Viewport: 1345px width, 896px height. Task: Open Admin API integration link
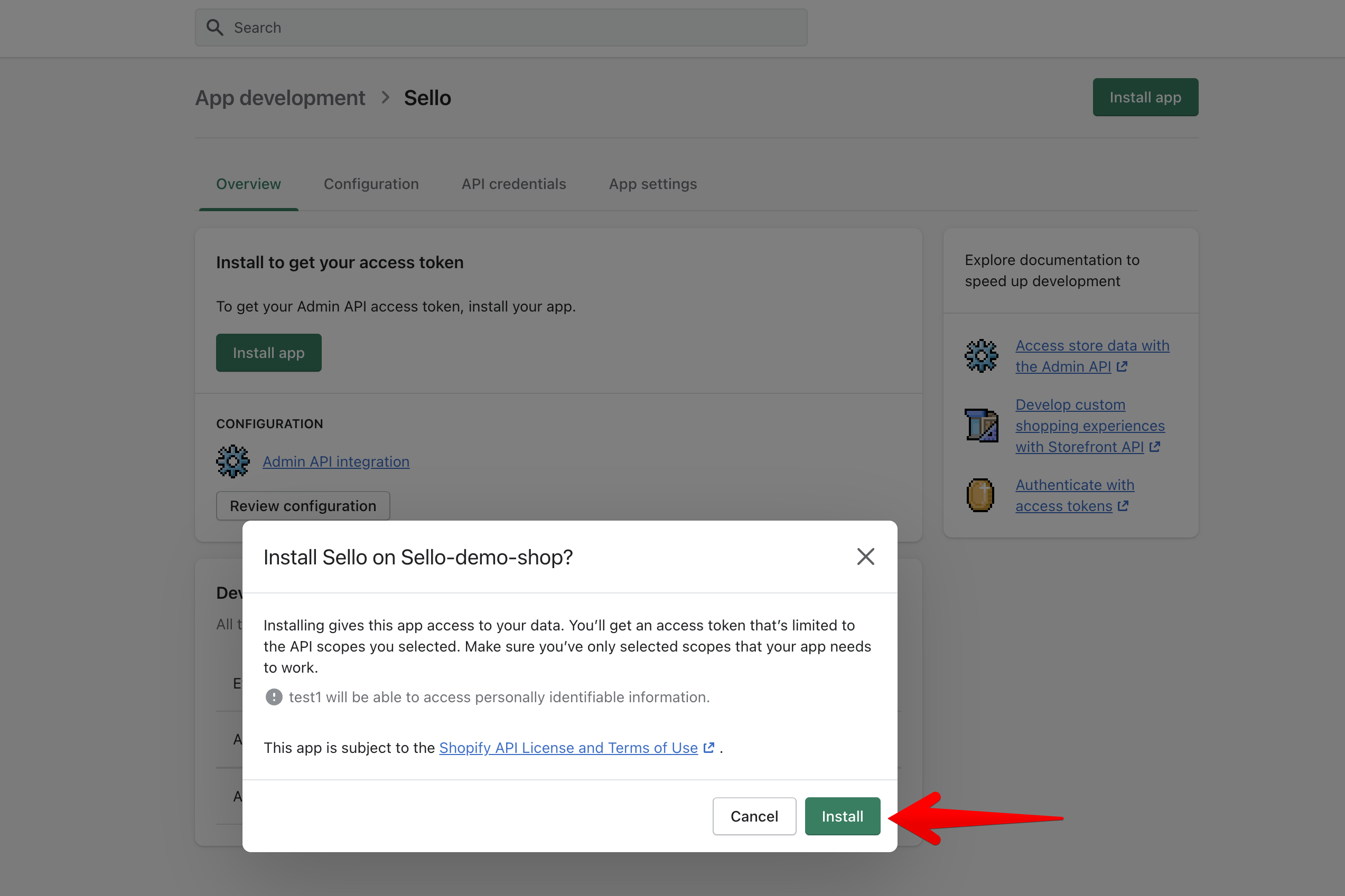tap(335, 461)
